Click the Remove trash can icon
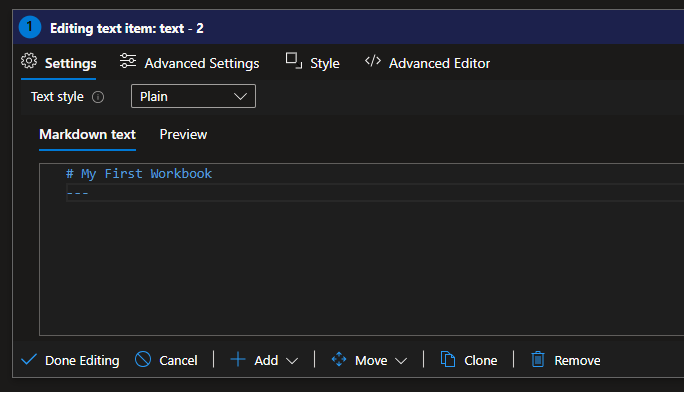This screenshot has width=685, height=395. pyautogui.click(x=538, y=360)
